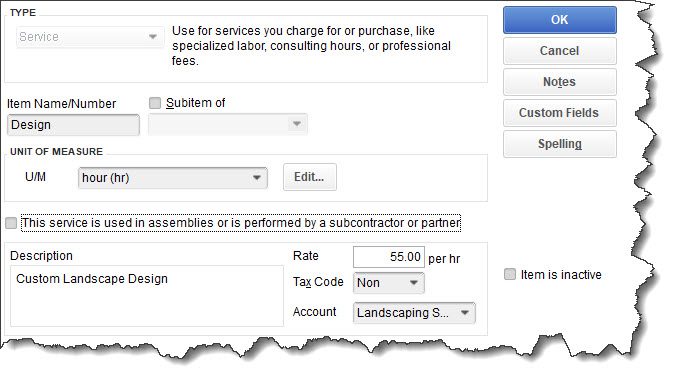Click the Edit... unit of measure button
Image resolution: width=679 pixels, height=380 pixels.
pyautogui.click(x=310, y=177)
